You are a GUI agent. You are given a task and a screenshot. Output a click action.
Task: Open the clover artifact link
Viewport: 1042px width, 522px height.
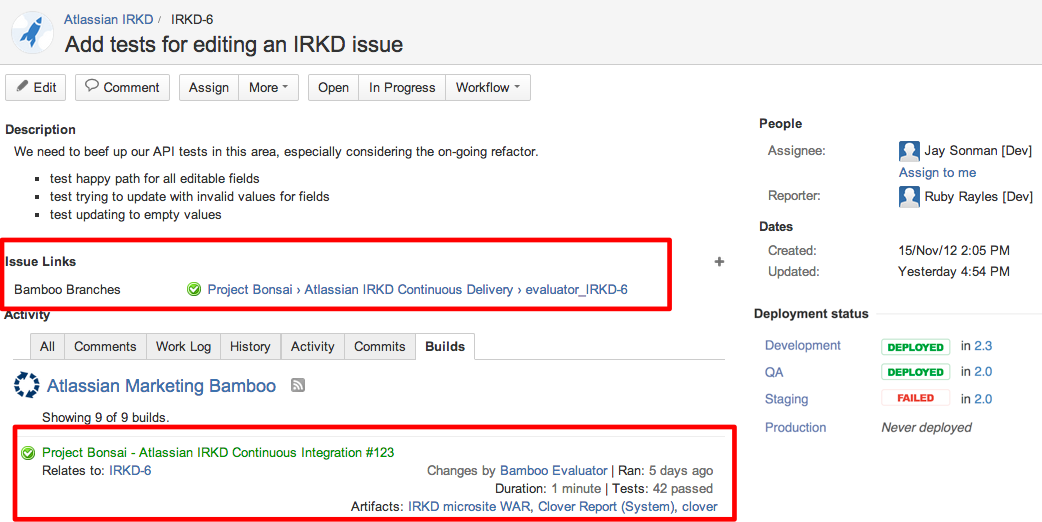point(700,507)
